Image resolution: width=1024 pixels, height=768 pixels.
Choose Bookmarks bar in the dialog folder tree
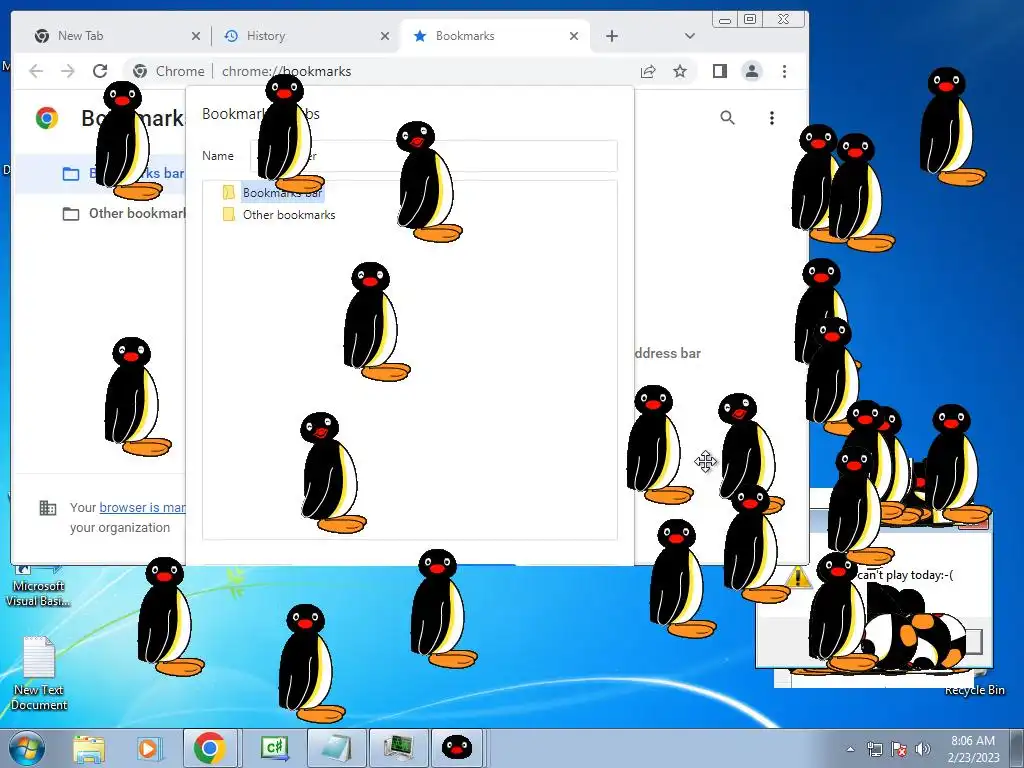[282, 193]
